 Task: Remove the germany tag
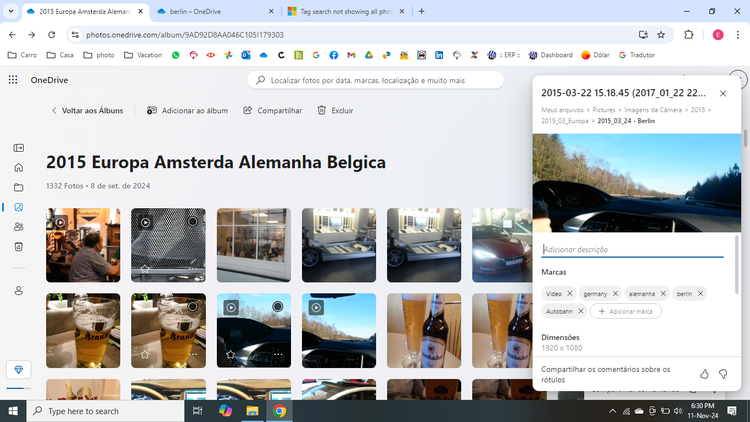point(615,294)
